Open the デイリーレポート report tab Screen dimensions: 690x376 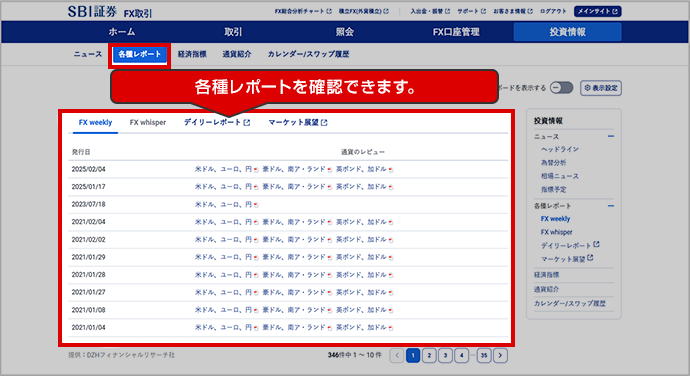coord(217,122)
